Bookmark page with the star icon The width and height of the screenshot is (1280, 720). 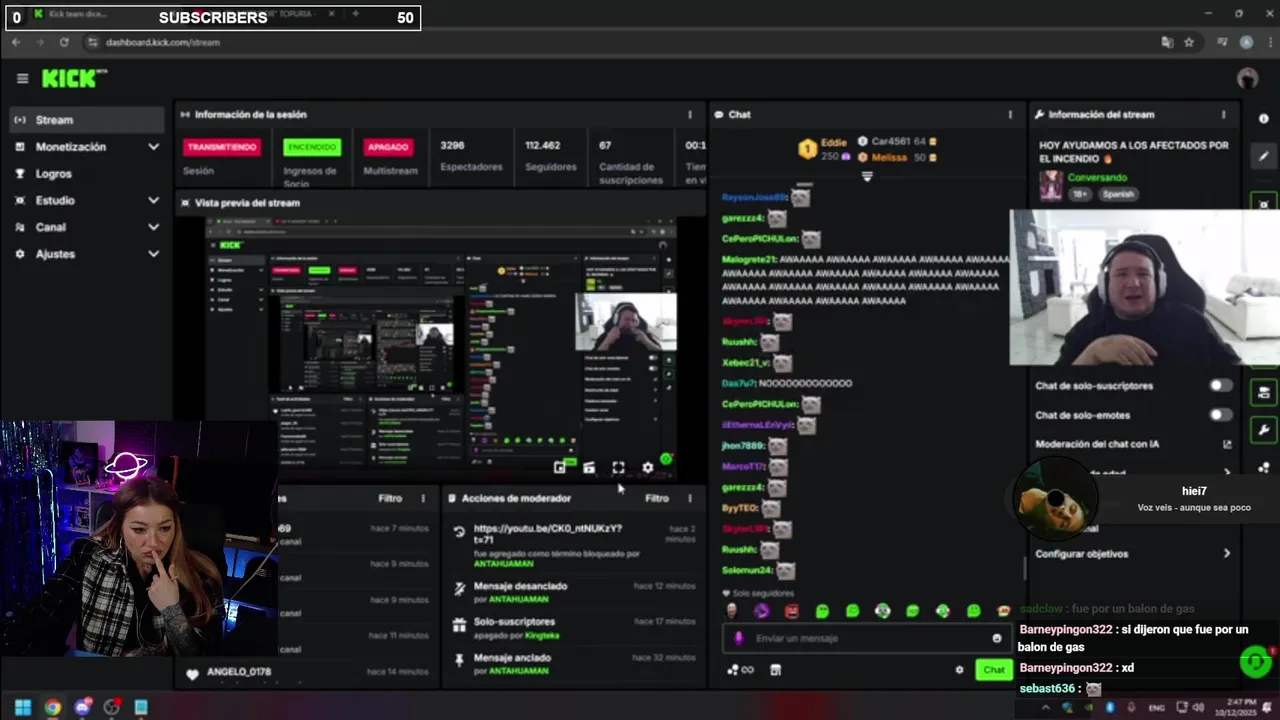click(x=1189, y=42)
